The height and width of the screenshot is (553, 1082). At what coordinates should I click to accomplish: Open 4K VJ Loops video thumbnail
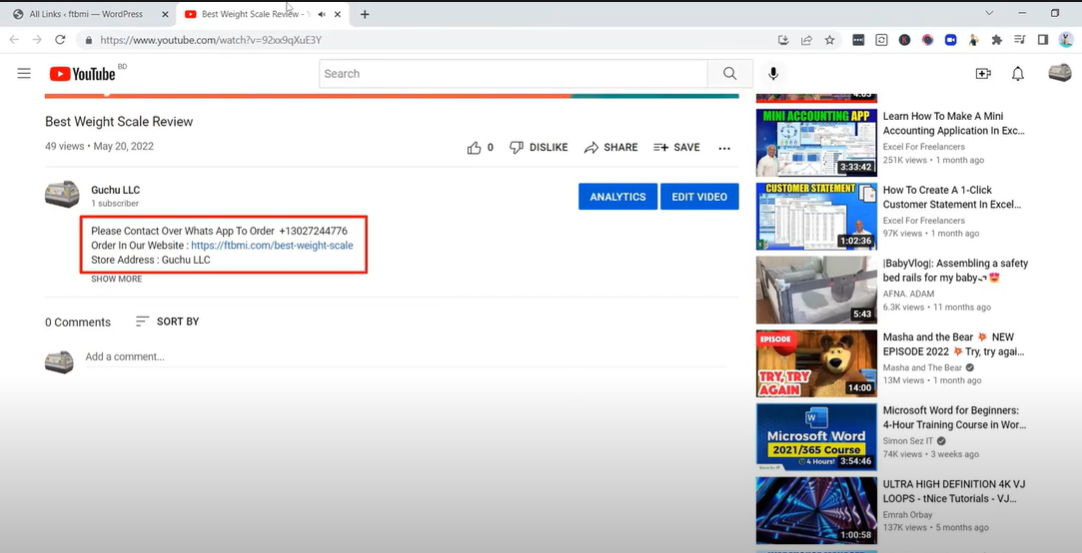click(x=816, y=511)
